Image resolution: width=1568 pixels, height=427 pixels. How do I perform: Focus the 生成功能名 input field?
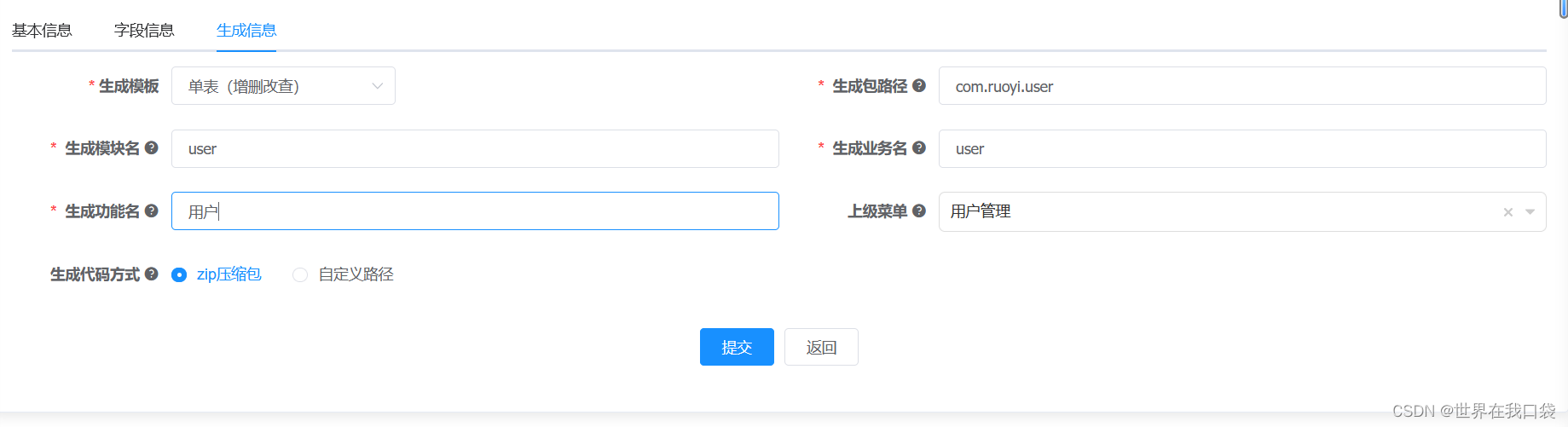point(475,211)
